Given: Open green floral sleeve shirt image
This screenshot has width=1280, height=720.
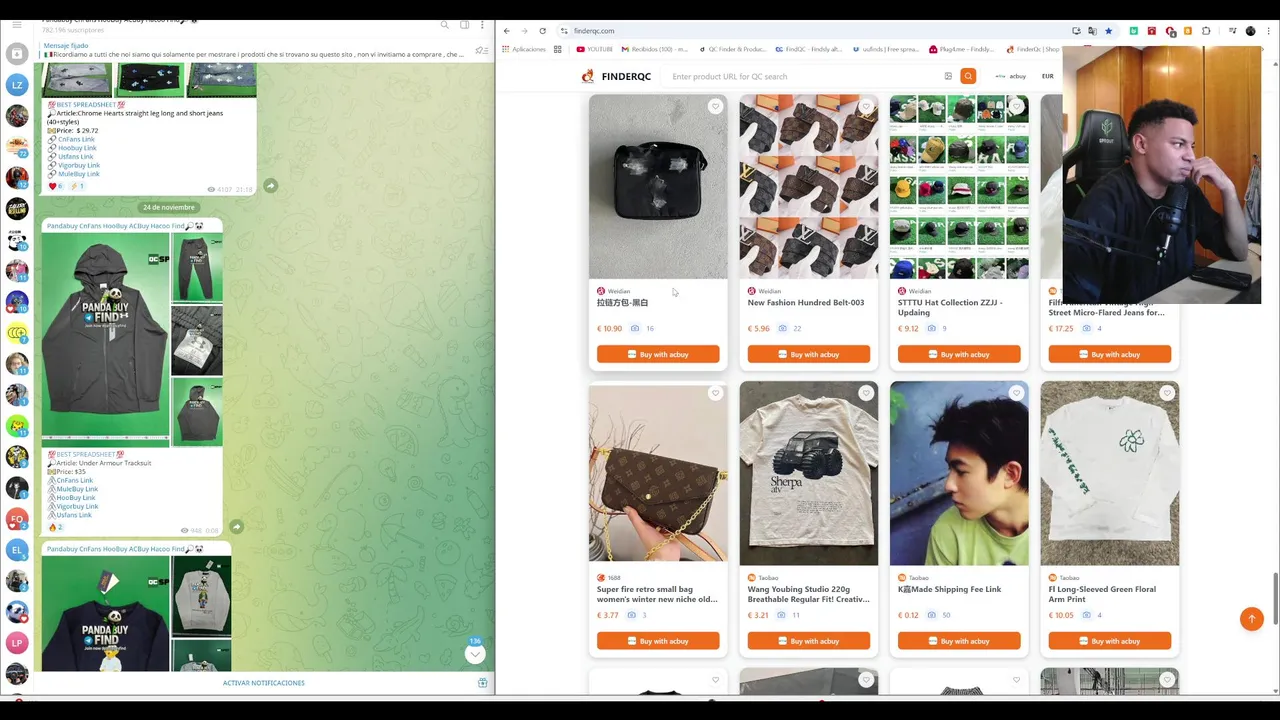Looking at the screenshot, I should (1110, 473).
